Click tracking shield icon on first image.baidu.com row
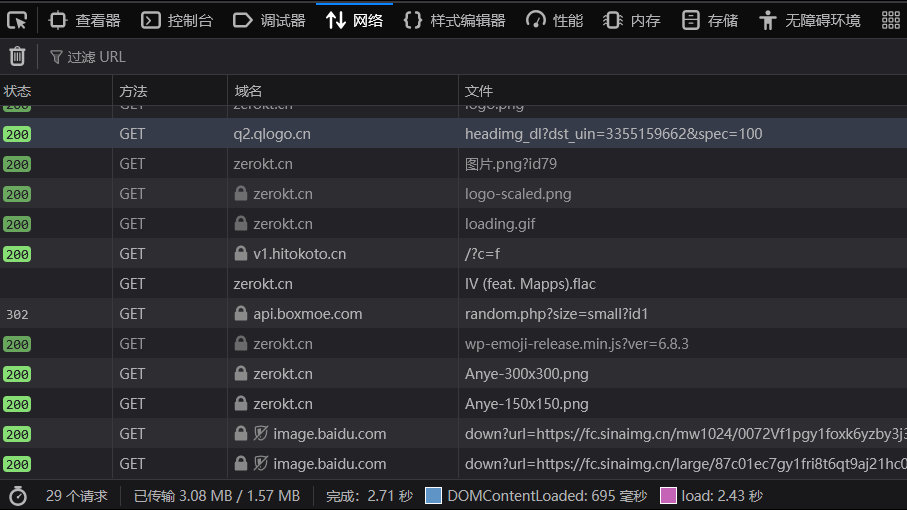The image size is (907, 510). point(260,434)
